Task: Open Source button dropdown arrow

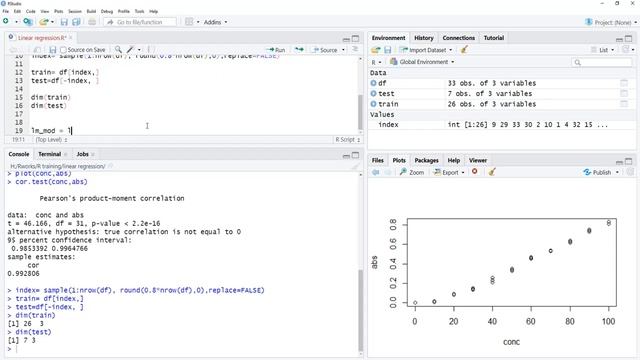Action: (343, 50)
